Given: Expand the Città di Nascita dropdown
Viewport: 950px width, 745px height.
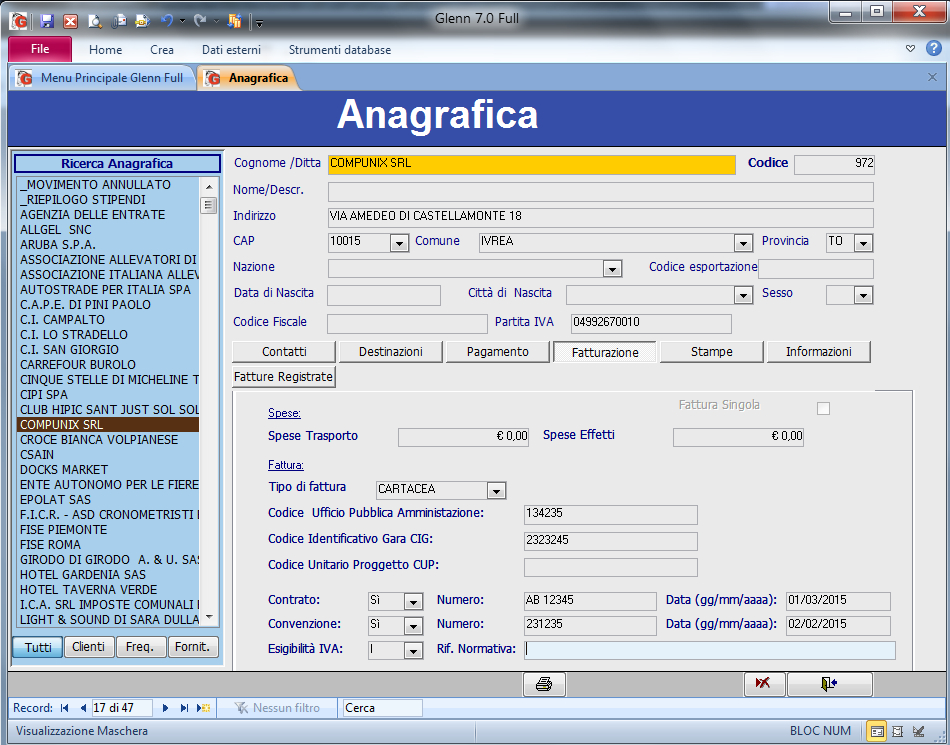Looking at the screenshot, I should [x=743, y=296].
